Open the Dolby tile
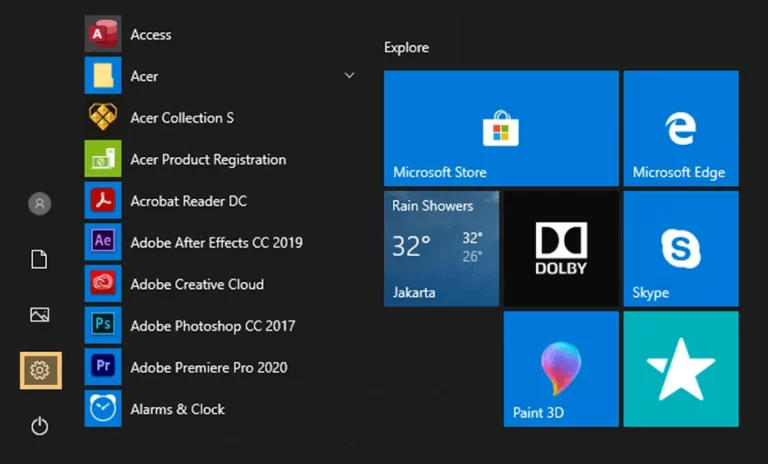 tap(561, 249)
